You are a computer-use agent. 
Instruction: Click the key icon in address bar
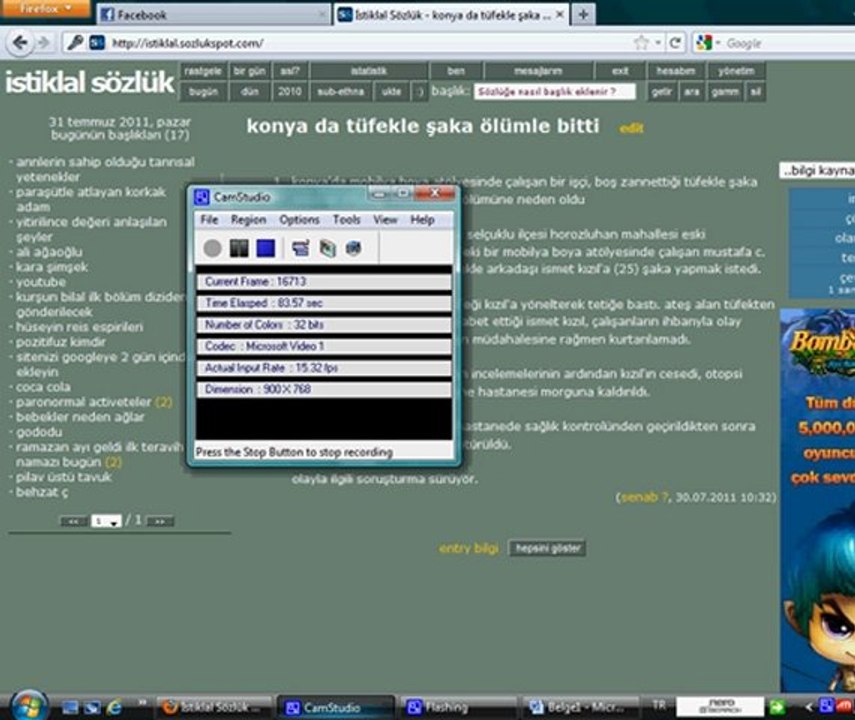pos(75,43)
